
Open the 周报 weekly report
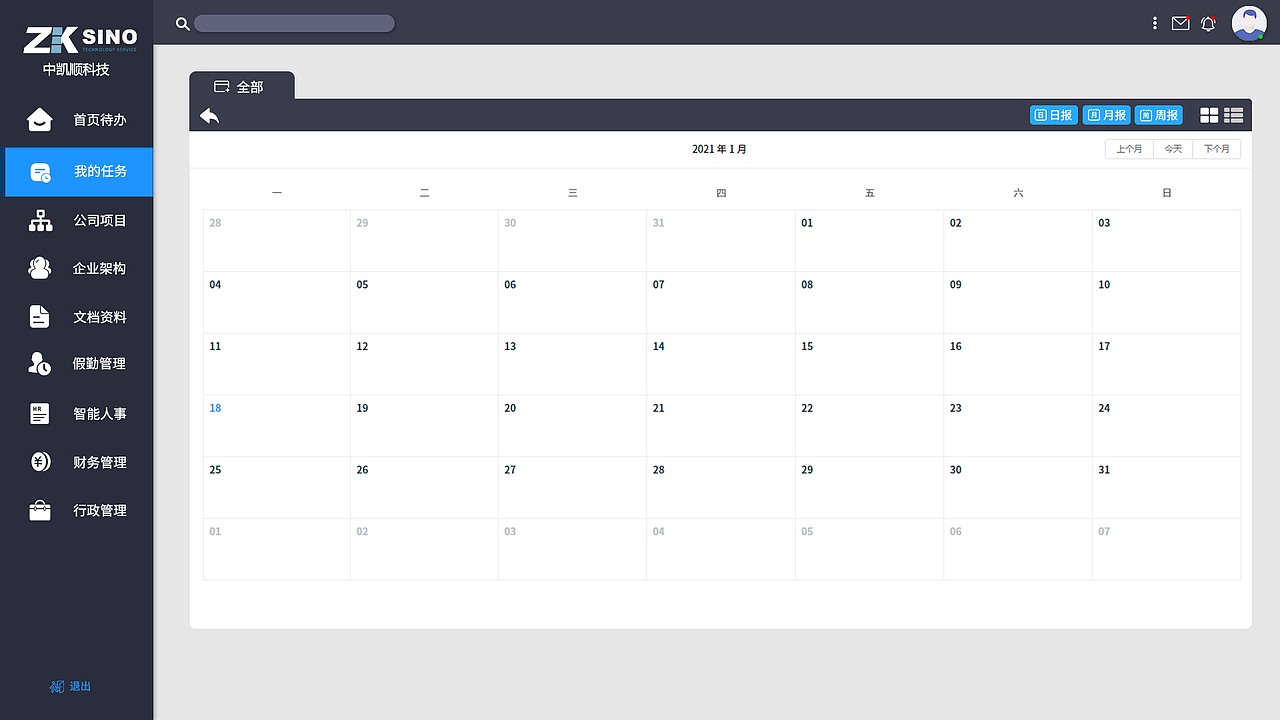(x=1160, y=115)
